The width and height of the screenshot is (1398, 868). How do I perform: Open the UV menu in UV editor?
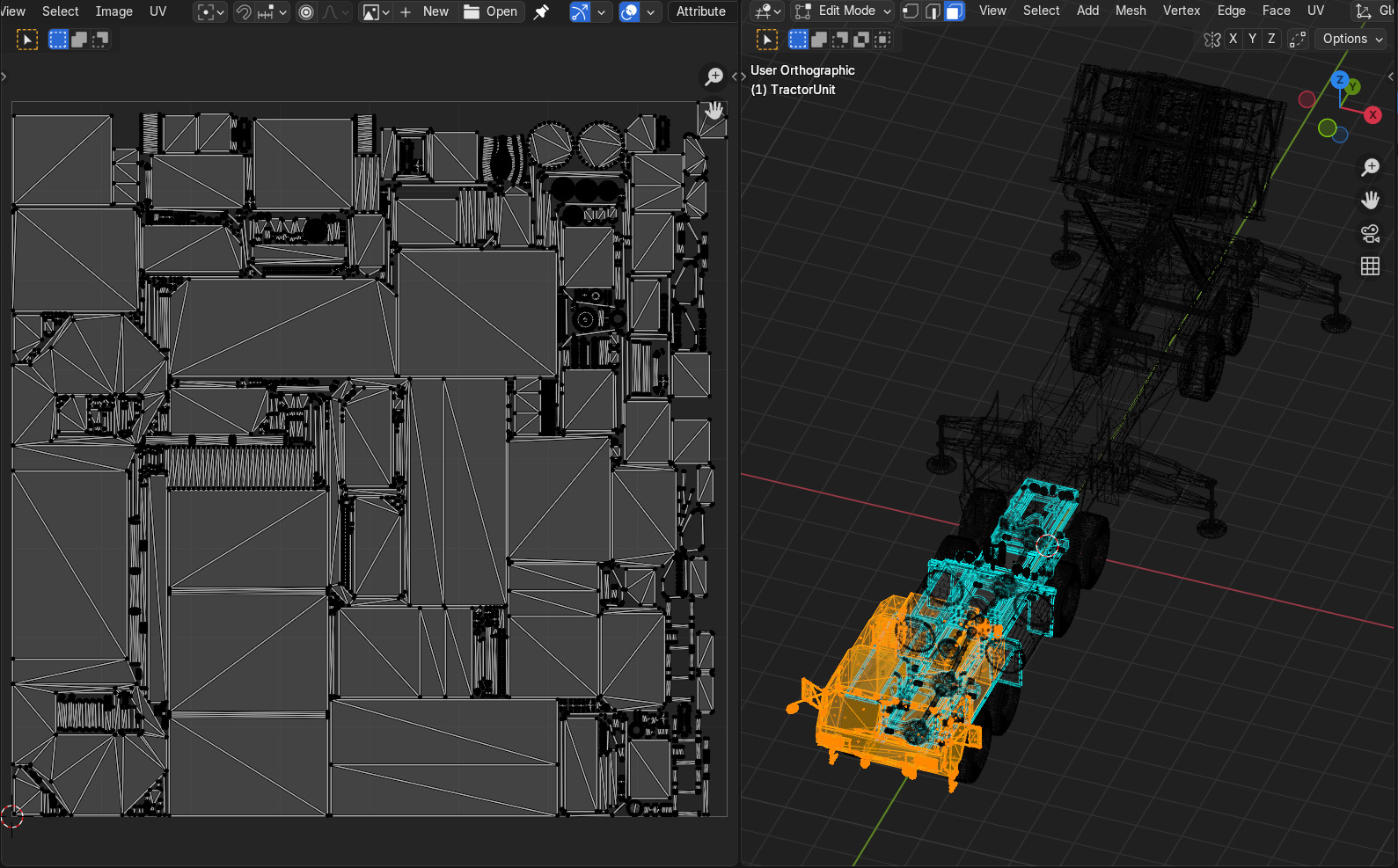[x=158, y=11]
